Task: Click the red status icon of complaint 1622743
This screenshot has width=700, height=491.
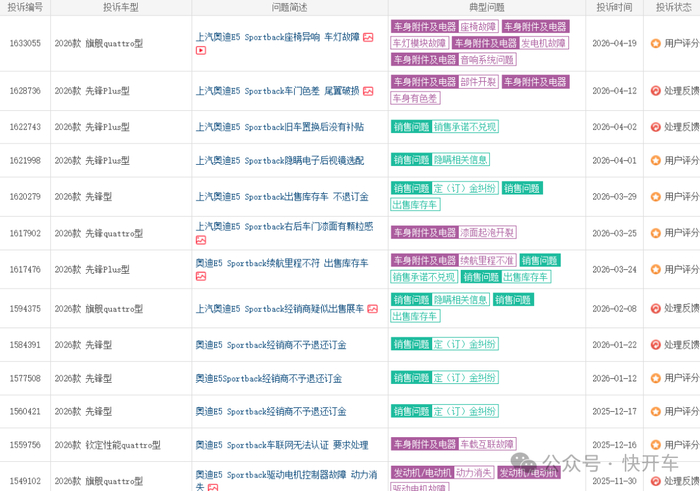Action: coord(655,127)
